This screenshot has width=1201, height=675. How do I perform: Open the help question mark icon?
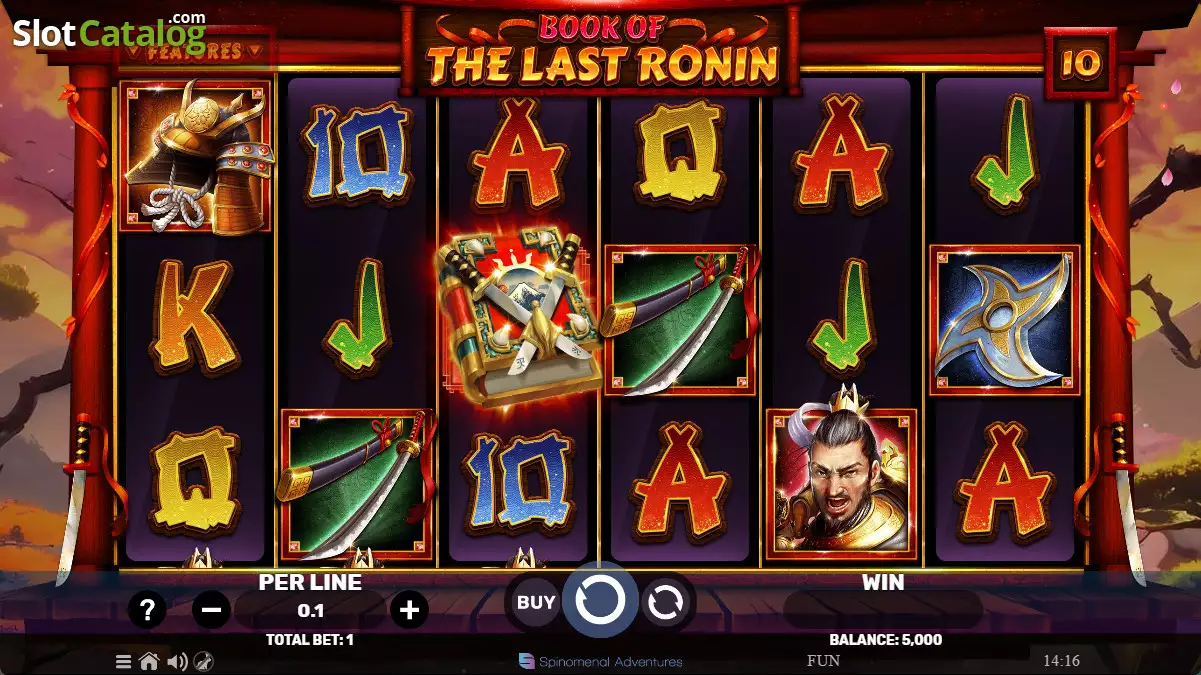coord(147,609)
